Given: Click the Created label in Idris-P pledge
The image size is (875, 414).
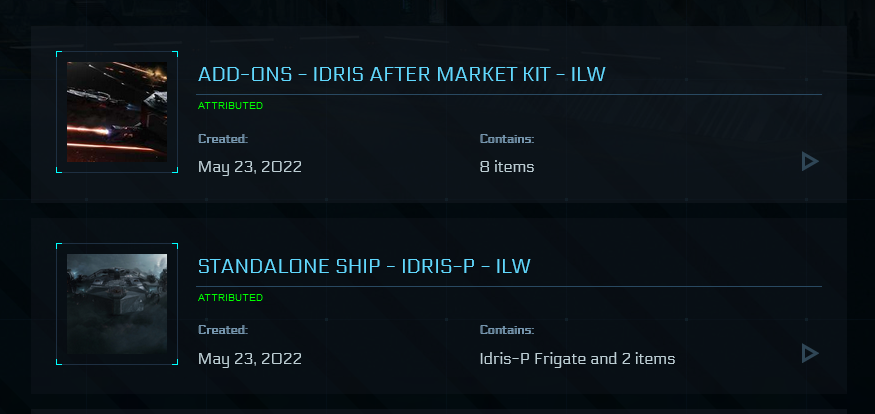Looking at the screenshot, I should (223, 330).
